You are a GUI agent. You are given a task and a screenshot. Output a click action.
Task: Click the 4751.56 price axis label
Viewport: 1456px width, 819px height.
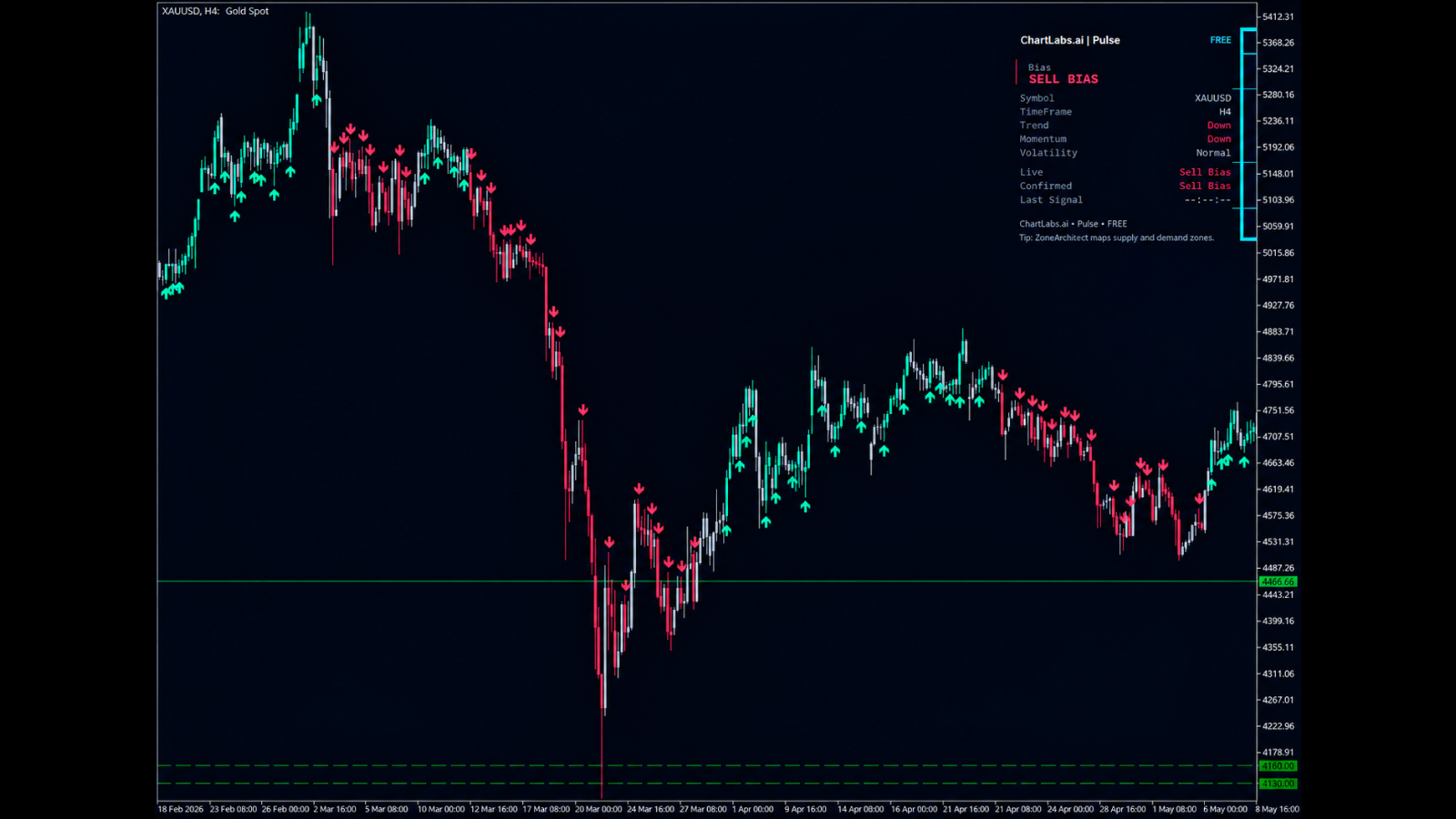[1278, 410]
